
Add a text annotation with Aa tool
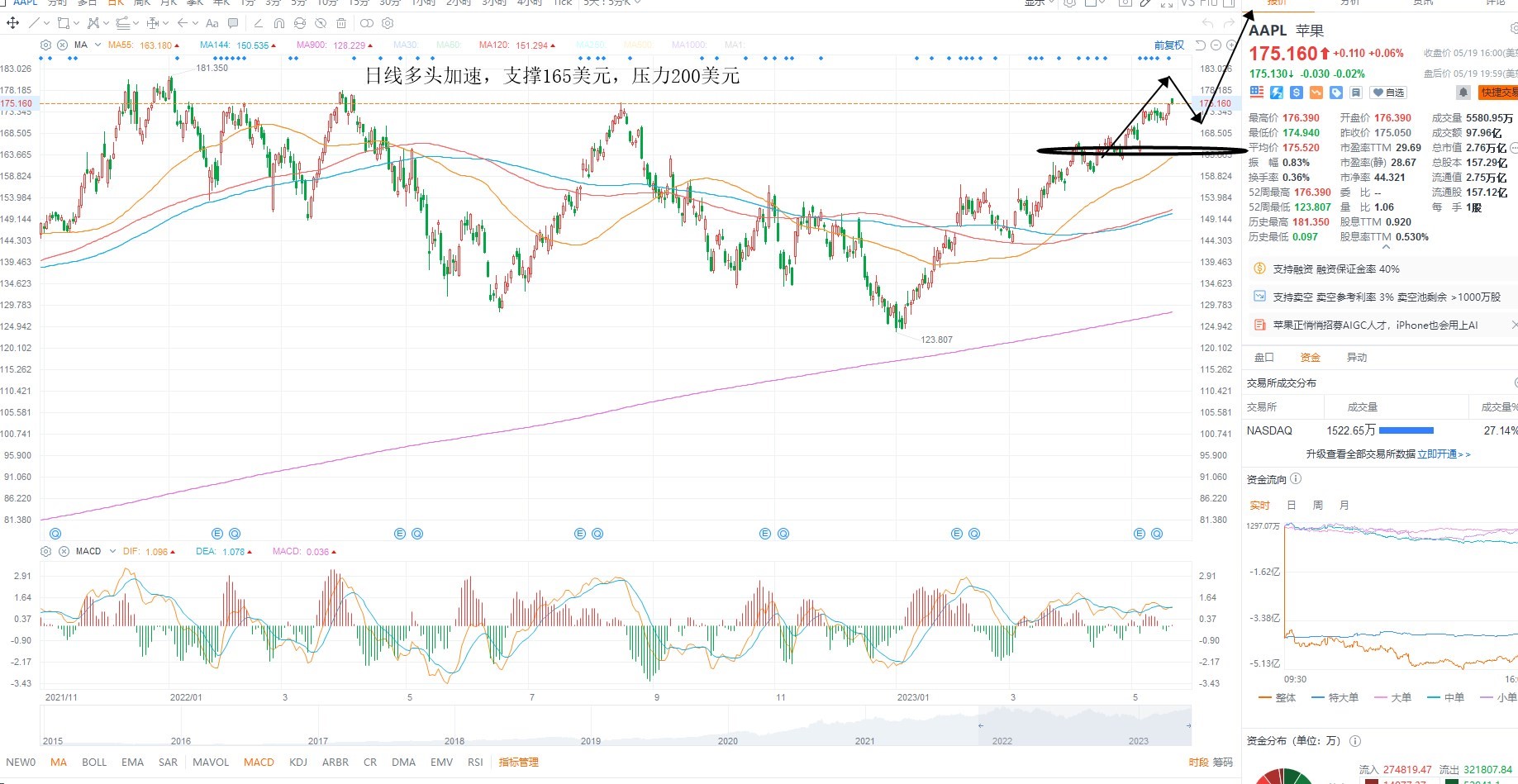212,23
